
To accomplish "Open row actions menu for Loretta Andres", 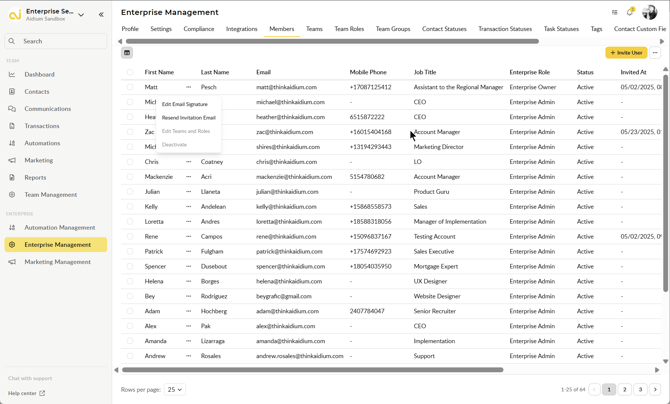I will pyautogui.click(x=188, y=222).
